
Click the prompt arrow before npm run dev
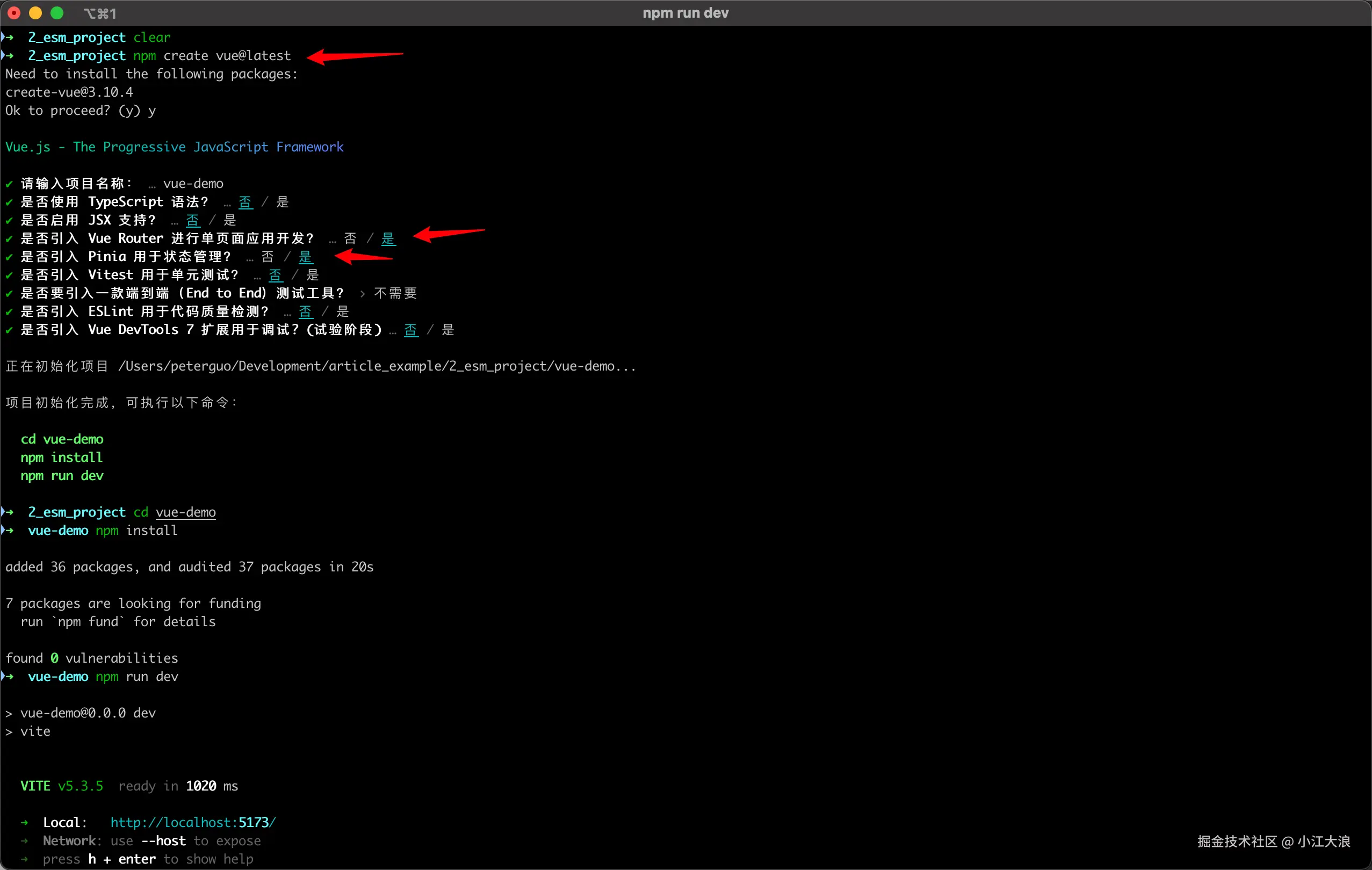(8, 676)
